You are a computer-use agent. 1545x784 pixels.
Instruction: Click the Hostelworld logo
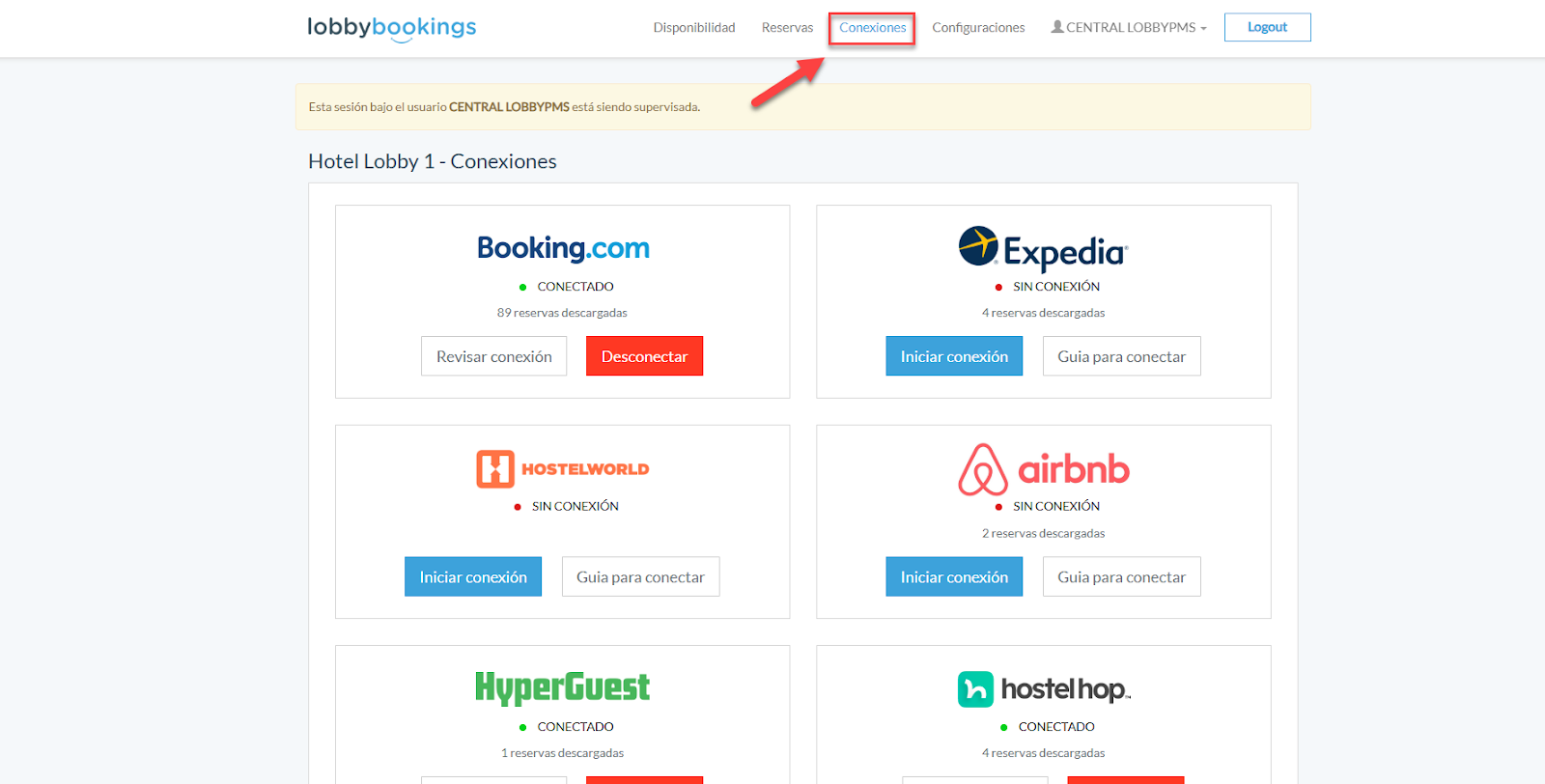pyautogui.click(x=563, y=469)
